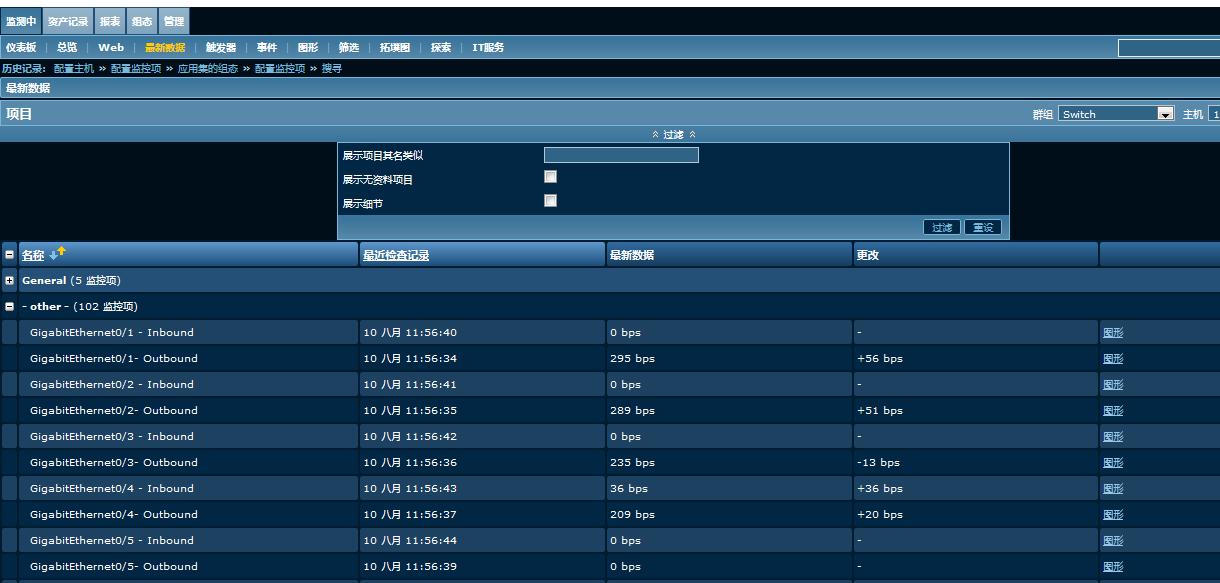Click the 10 八月 11:56:40 timestamp

pyautogui.click(x=410, y=332)
